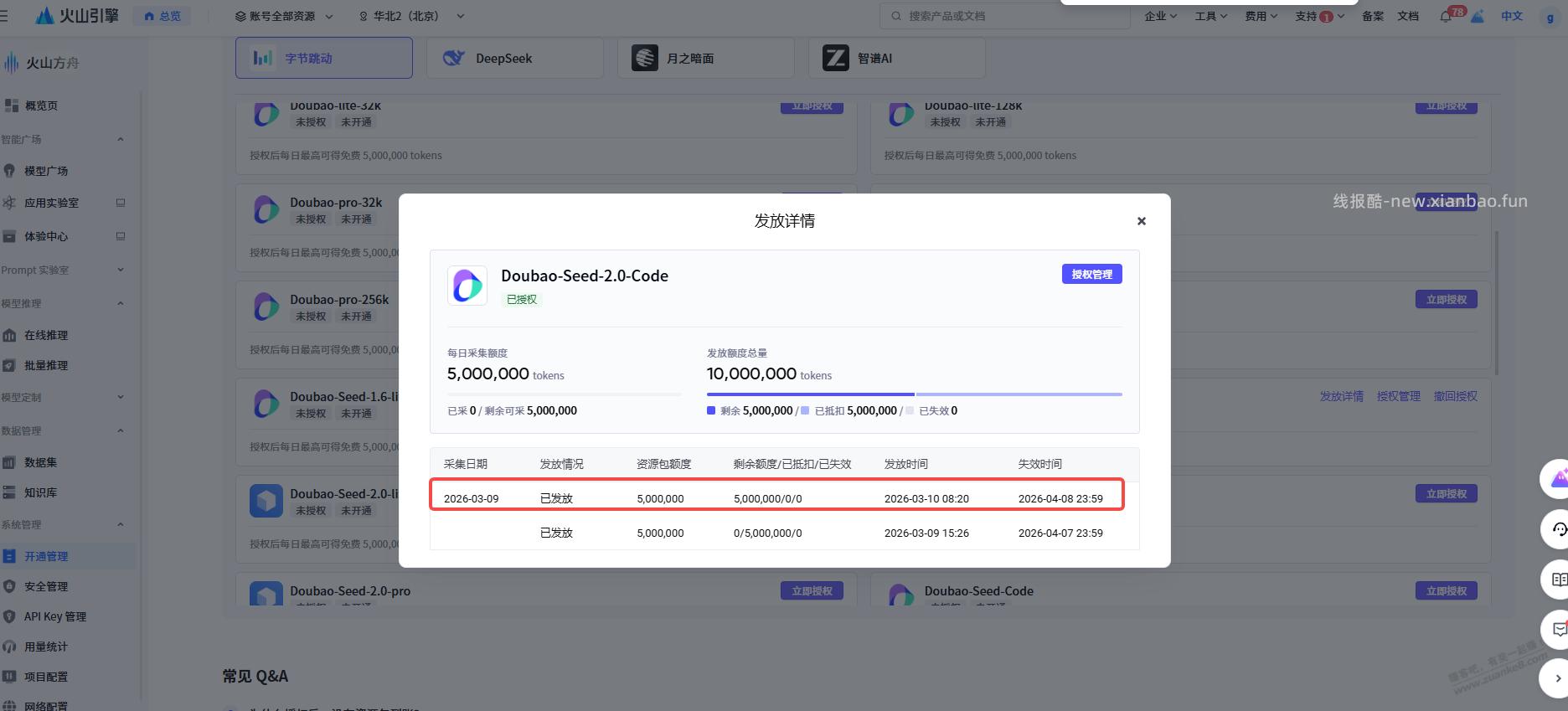Screen dimensions: 1568x711
Task: Click the 2026-04-07 23:59 失效时间 cell
Action: pyautogui.click(x=1060, y=533)
